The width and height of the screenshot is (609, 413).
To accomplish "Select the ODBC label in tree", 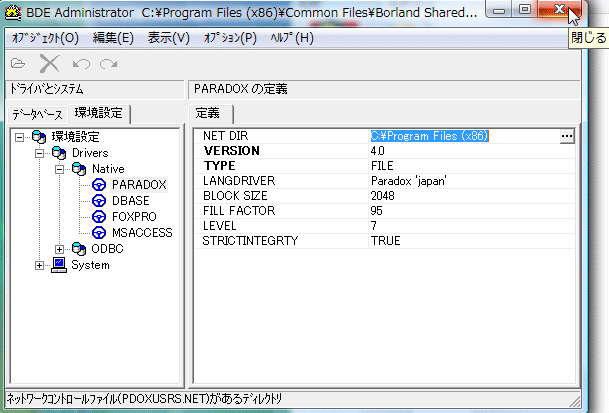I will coord(107,249).
